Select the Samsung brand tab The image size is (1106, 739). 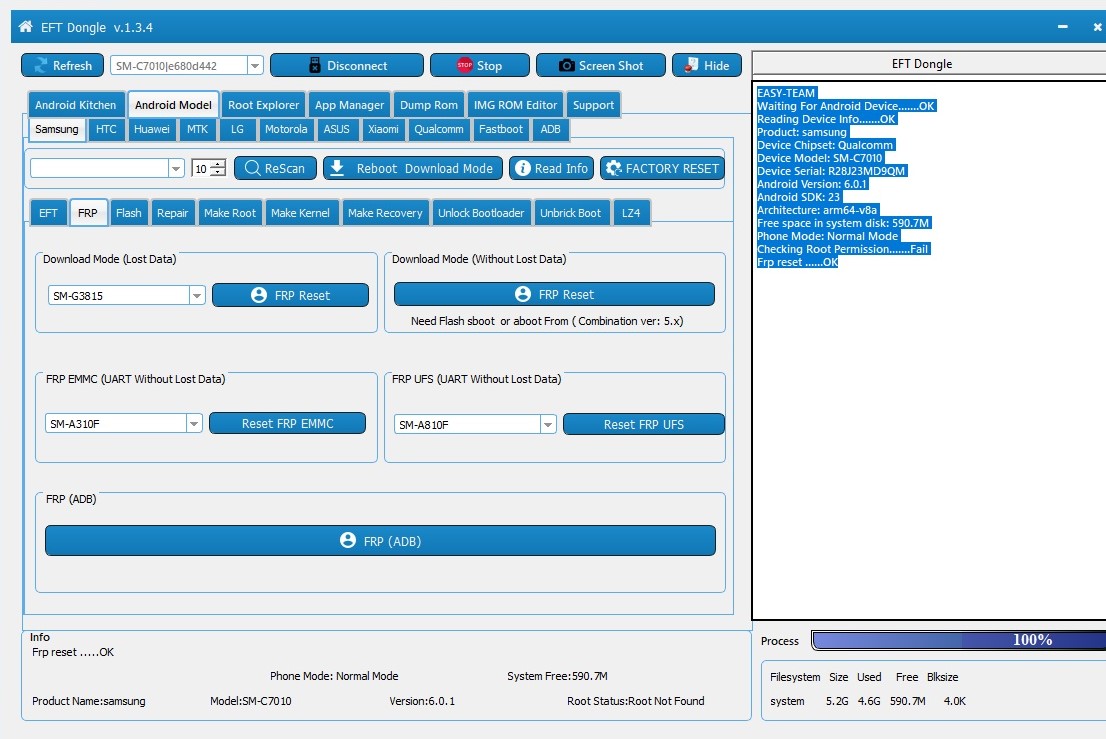click(56, 130)
